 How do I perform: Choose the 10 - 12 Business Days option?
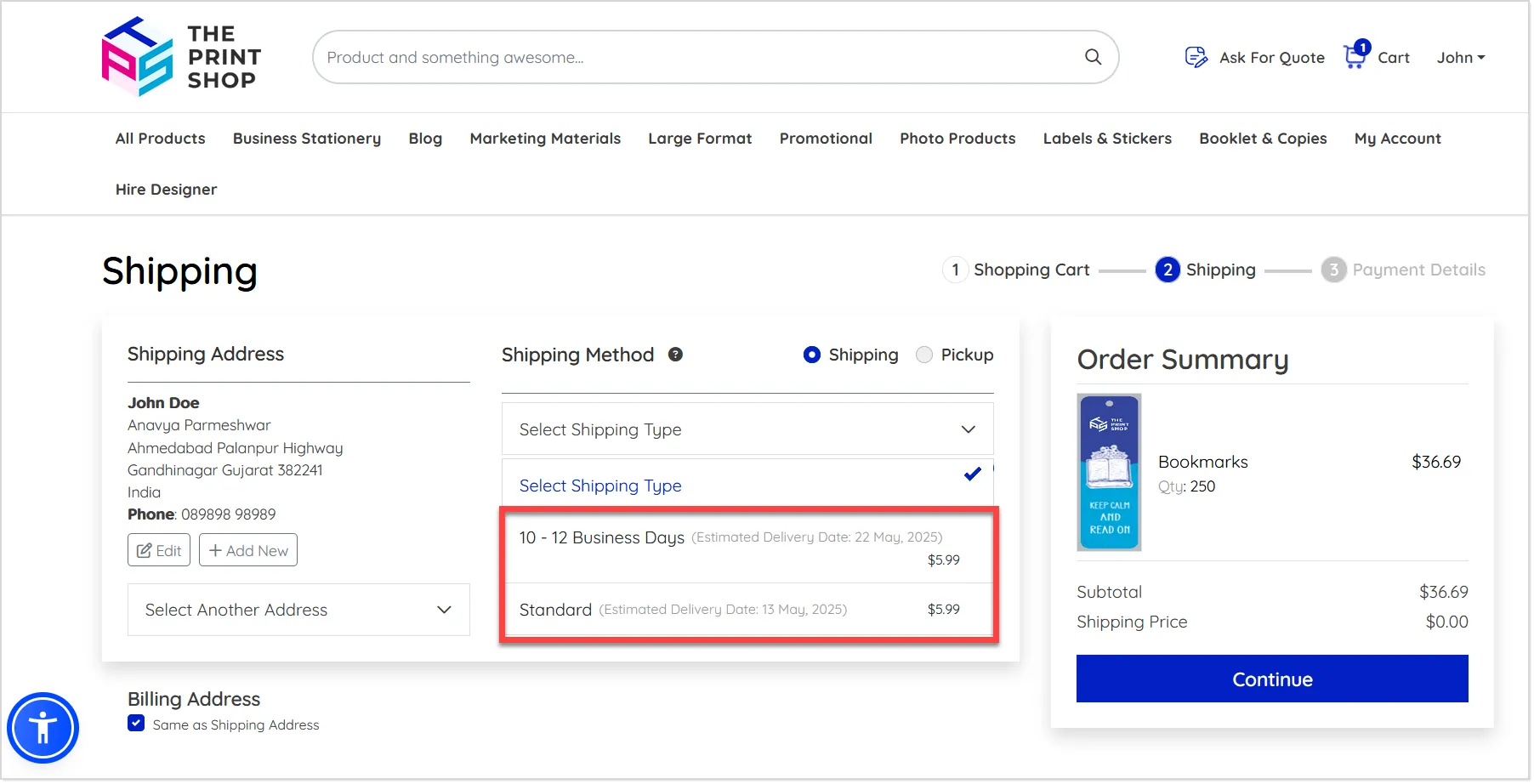point(747,547)
